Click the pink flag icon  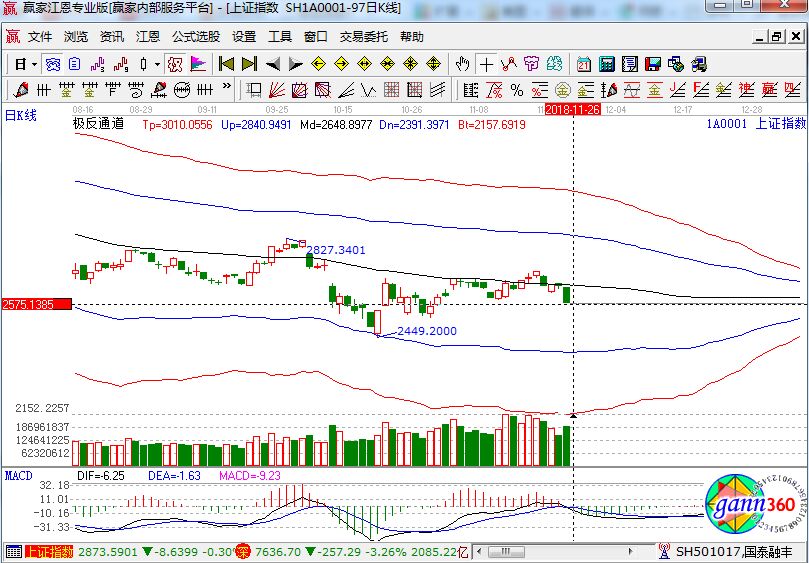198,64
